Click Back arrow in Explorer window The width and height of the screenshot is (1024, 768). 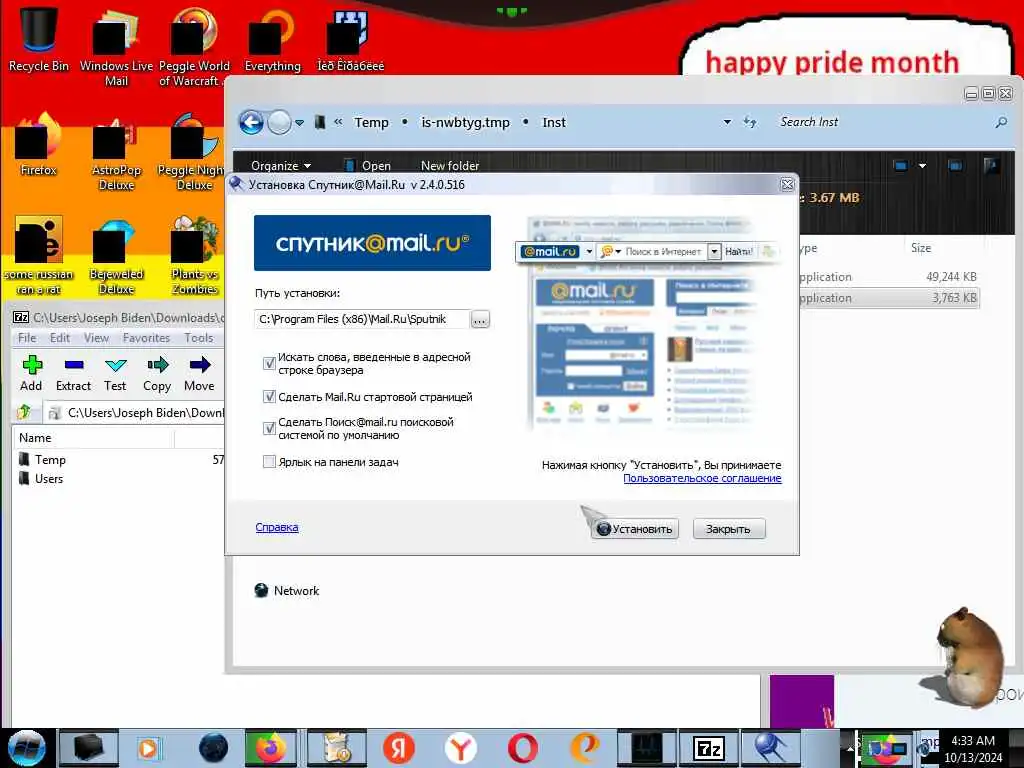(251, 122)
